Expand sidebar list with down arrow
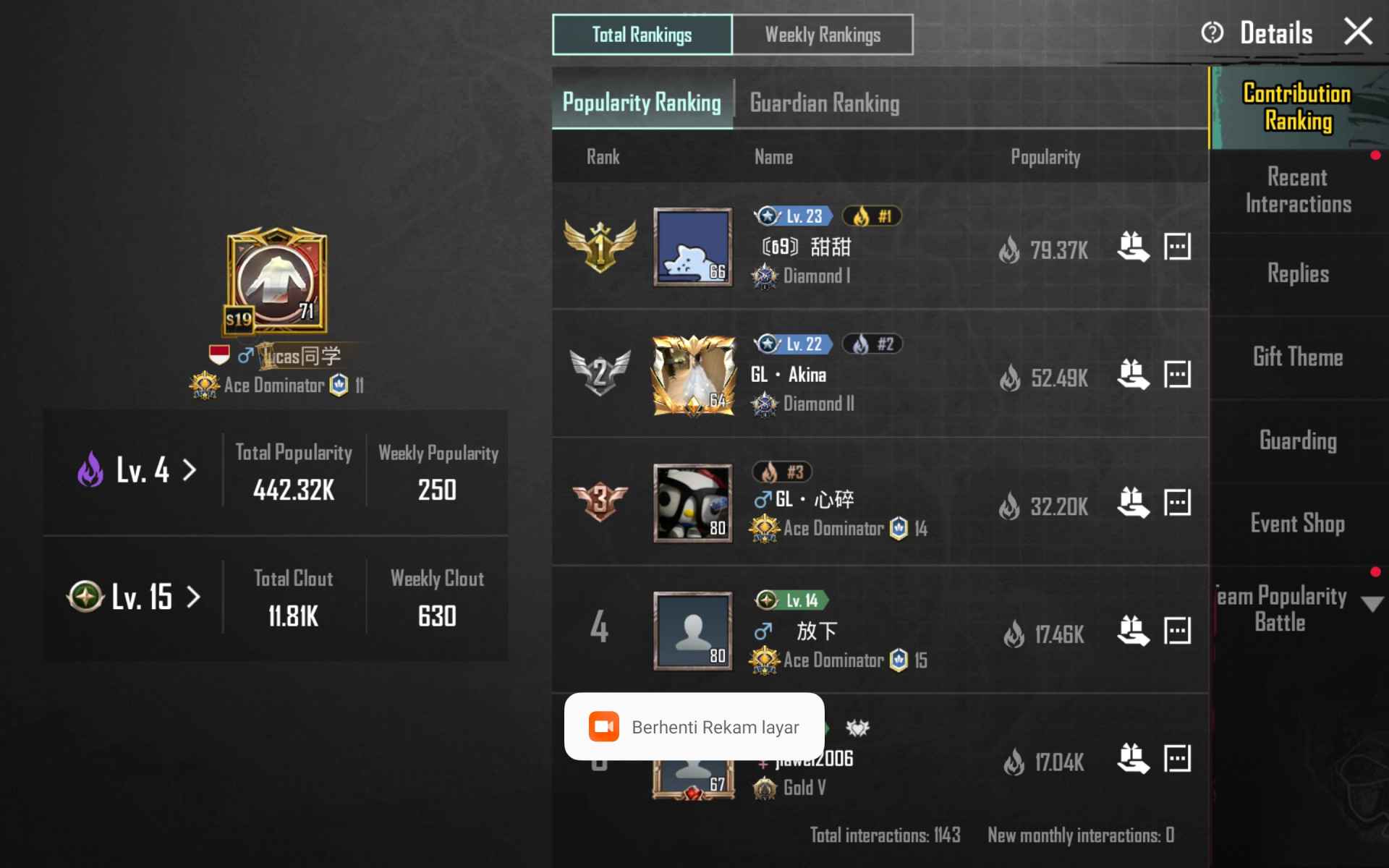Viewport: 1389px width, 868px height. pos(1372,604)
